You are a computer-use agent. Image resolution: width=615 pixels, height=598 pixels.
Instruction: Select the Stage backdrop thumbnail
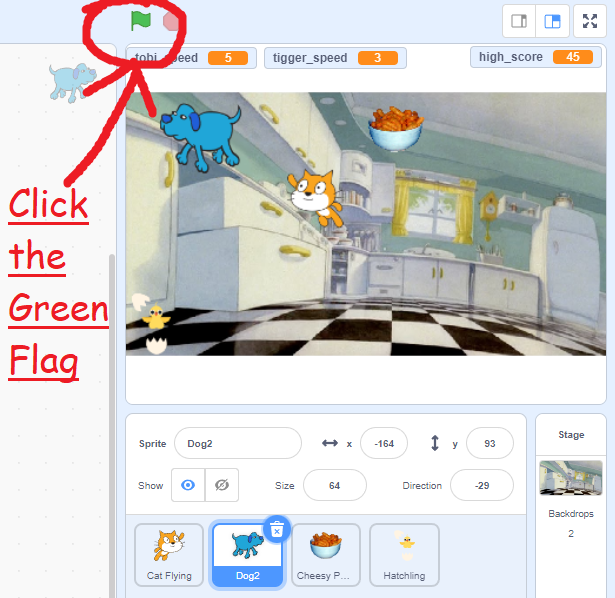tap(570, 478)
